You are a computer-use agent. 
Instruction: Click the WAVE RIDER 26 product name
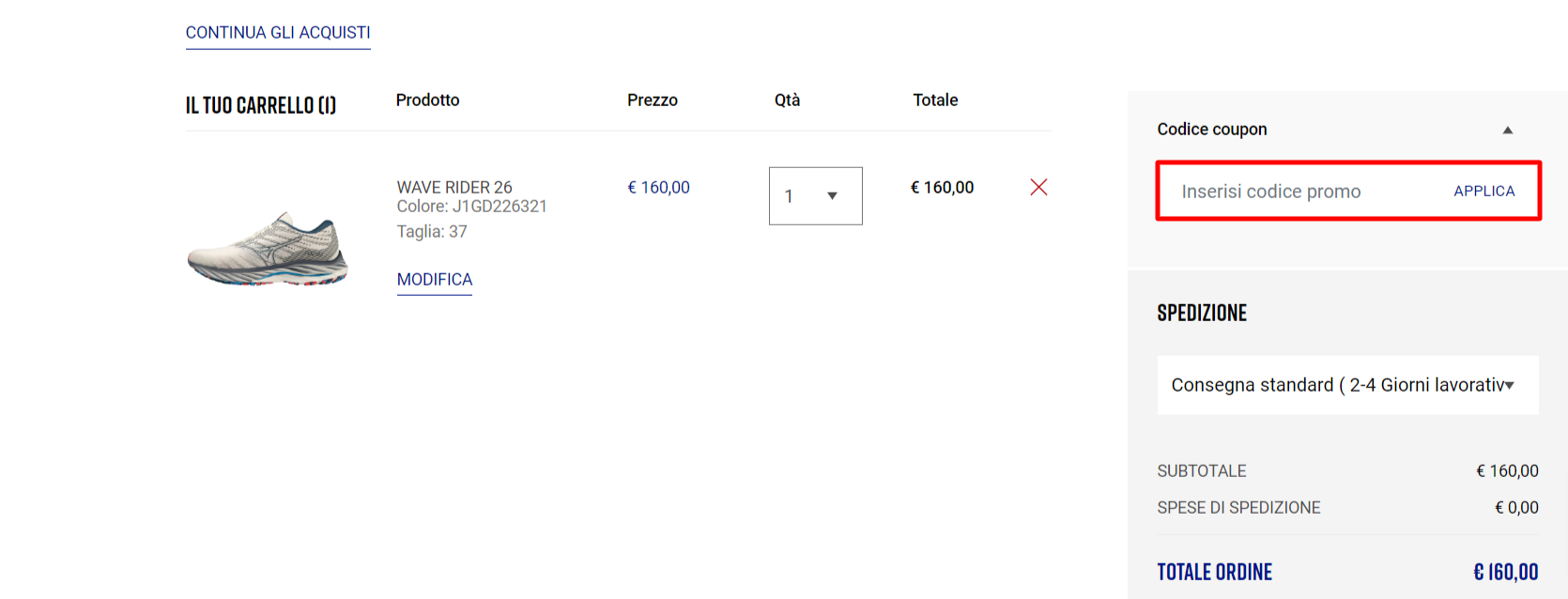pyautogui.click(x=454, y=187)
